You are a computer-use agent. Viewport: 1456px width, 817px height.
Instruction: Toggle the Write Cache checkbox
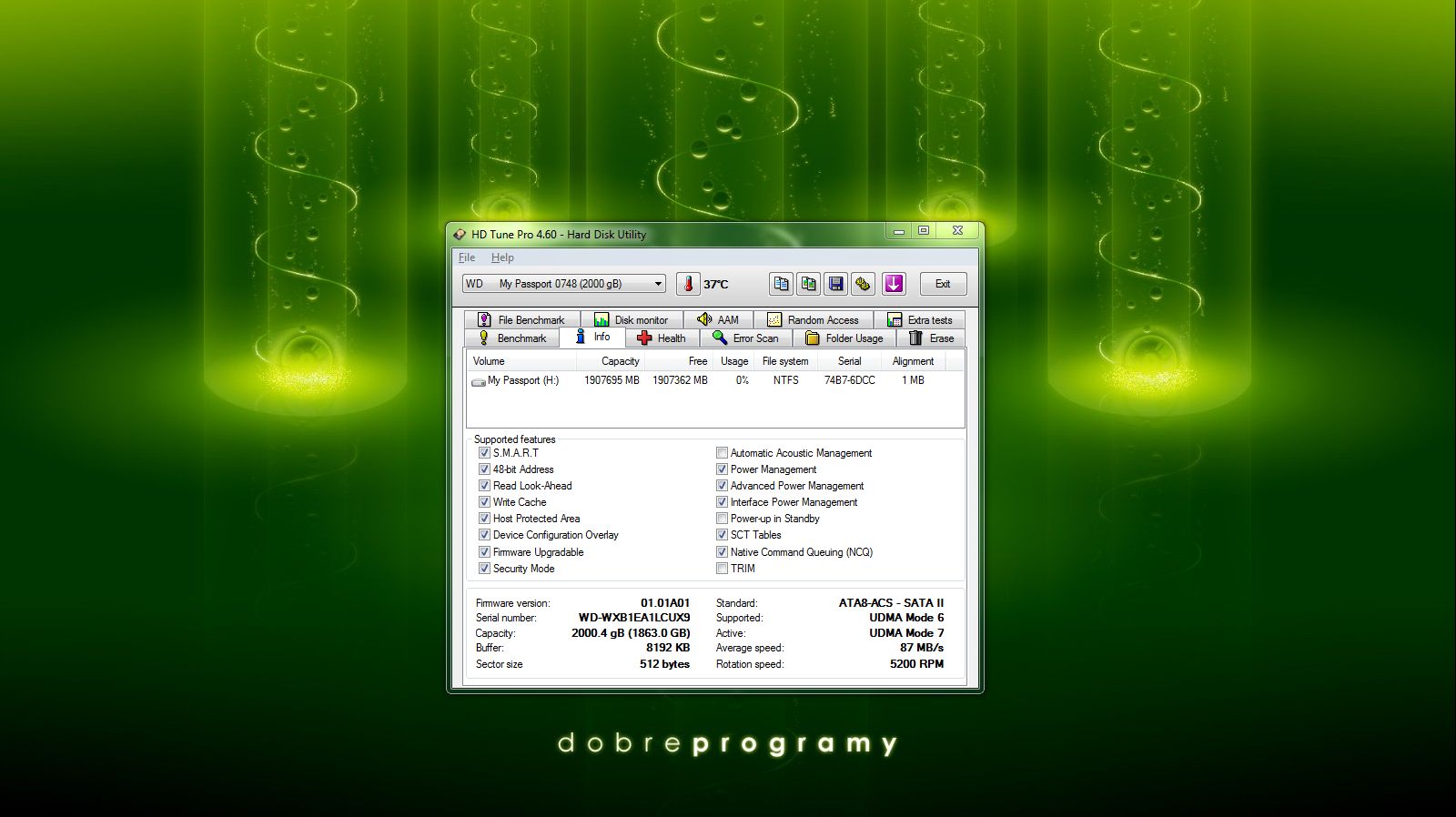[484, 501]
